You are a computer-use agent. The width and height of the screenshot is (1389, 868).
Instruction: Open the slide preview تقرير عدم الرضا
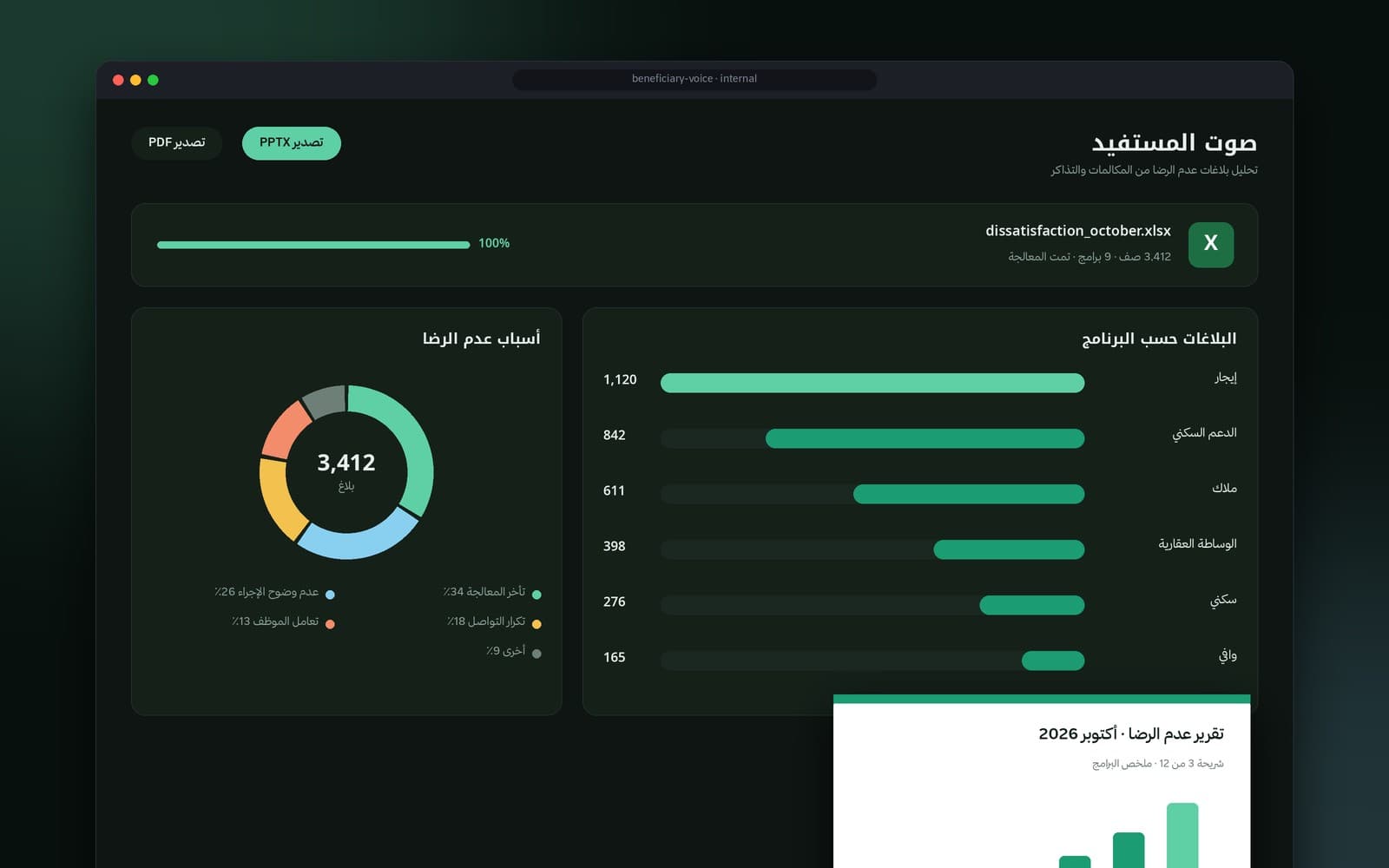tap(1042, 781)
